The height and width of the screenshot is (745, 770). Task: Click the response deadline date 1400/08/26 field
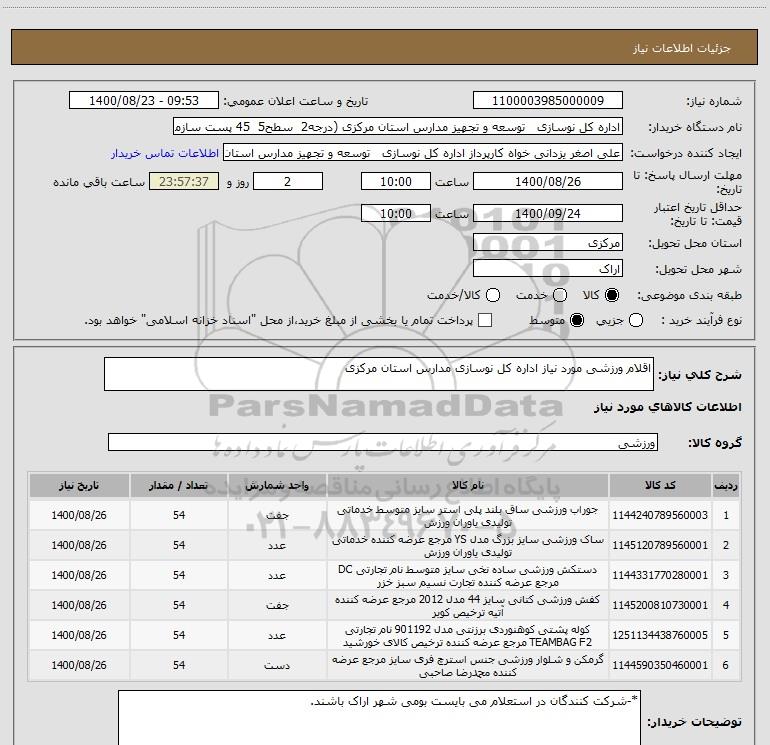pyautogui.click(x=548, y=182)
